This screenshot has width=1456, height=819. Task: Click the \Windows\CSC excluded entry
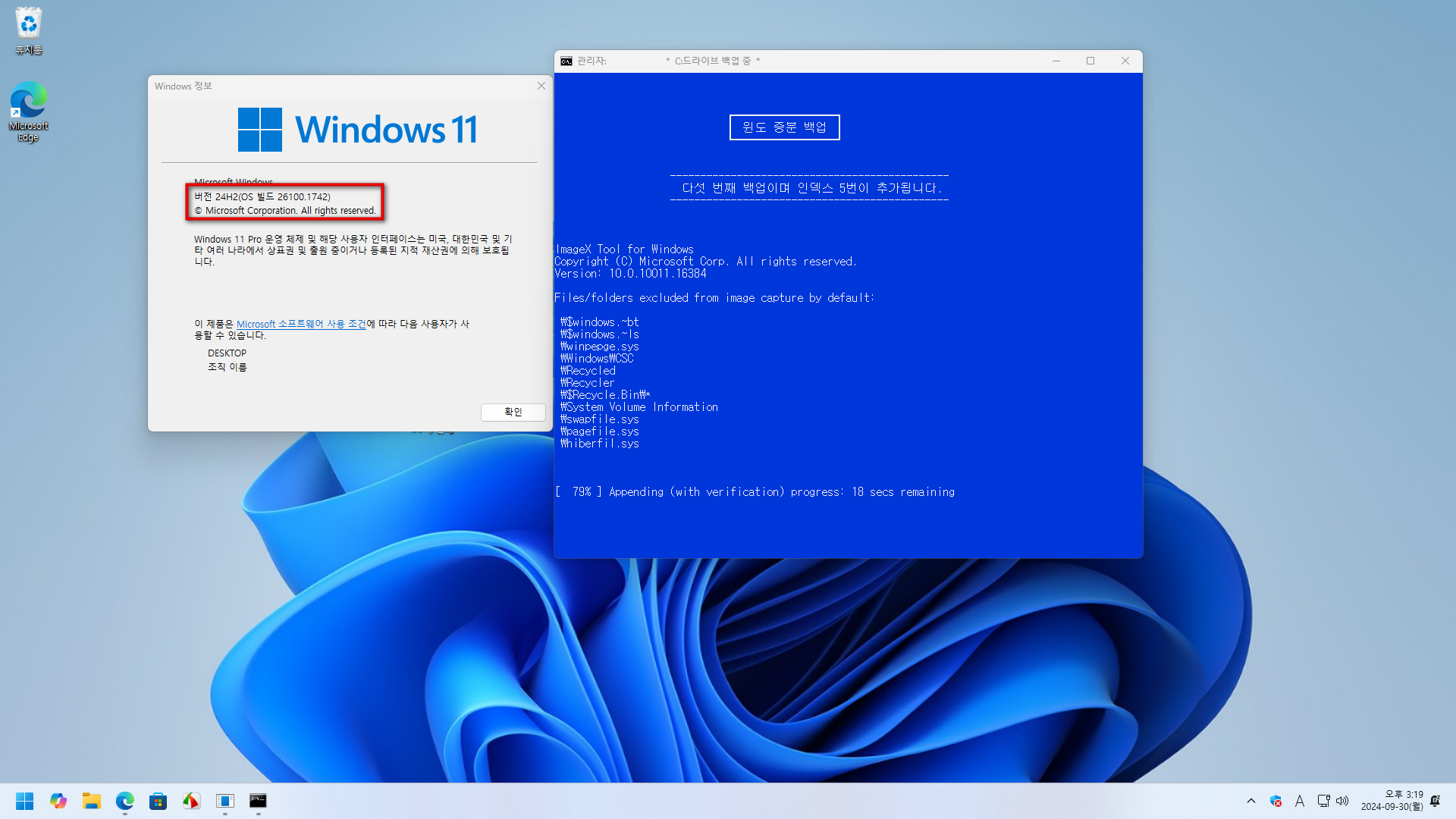[x=597, y=359]
